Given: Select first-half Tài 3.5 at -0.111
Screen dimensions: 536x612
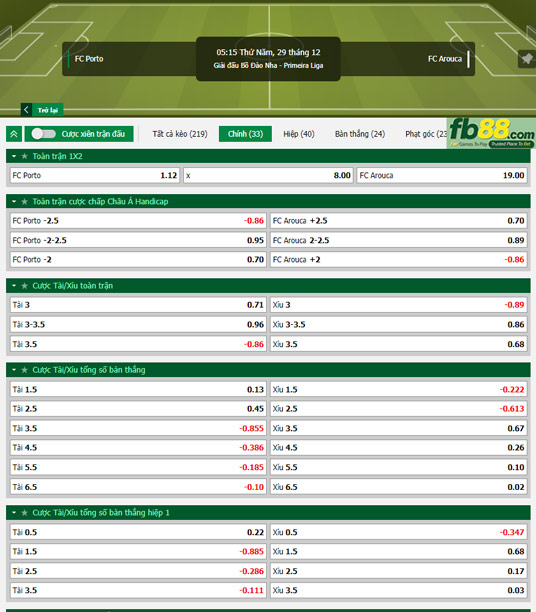Looking at the screenshot, I should click(138, 591).
